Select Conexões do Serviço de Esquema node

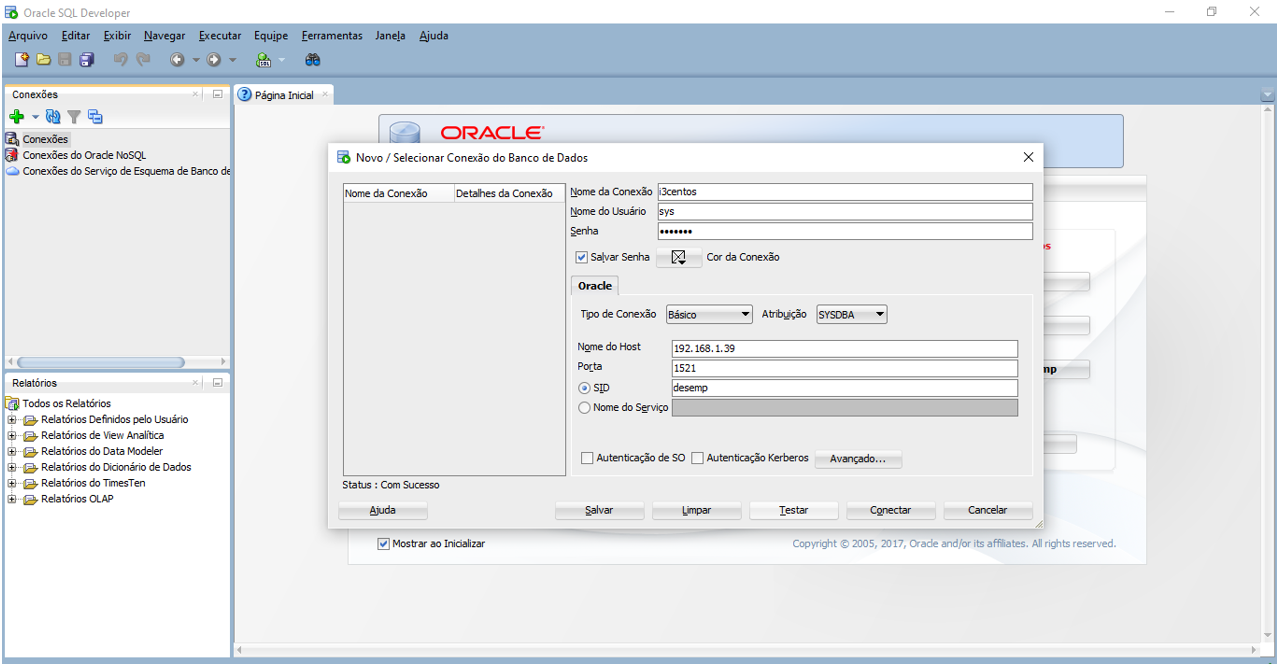coord(118,171)
